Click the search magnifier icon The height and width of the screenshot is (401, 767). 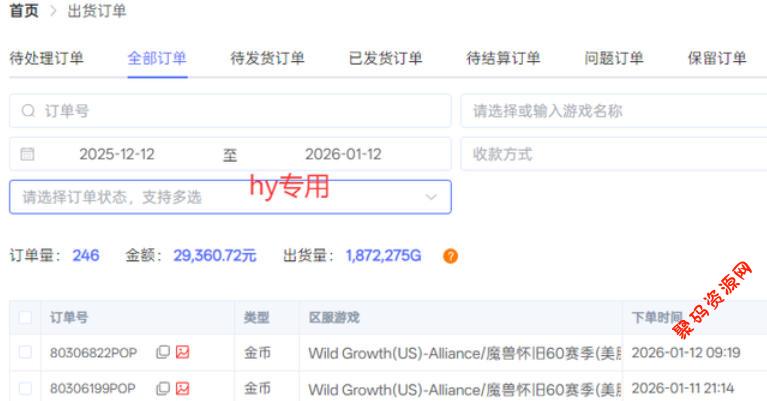[28, 111]
